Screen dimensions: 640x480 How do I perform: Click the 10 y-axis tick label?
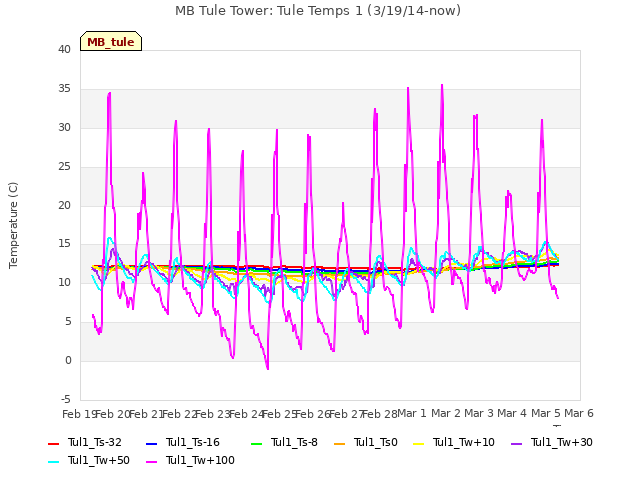pos(64,282)
